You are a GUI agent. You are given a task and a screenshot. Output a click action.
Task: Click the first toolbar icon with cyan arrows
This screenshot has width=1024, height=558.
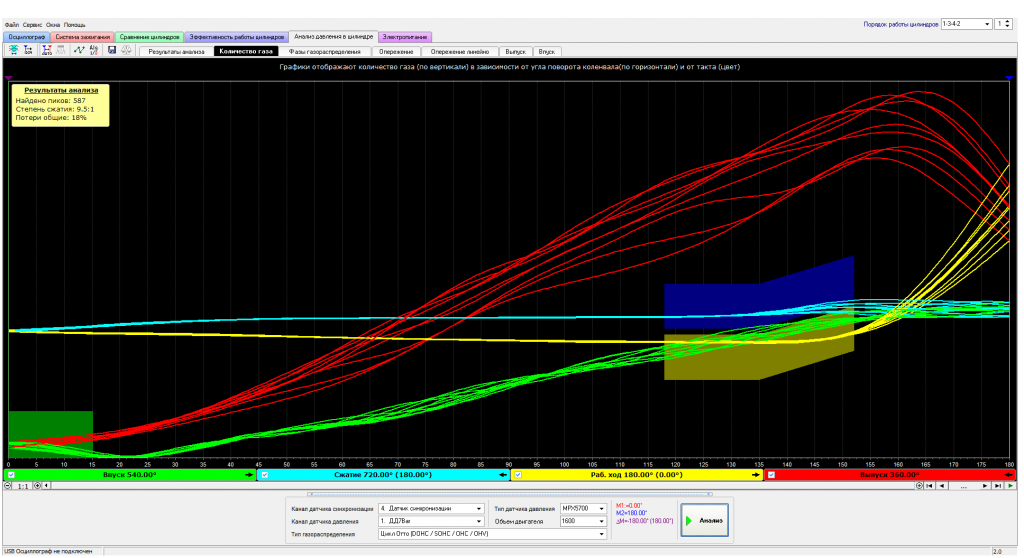click(14, 50)
